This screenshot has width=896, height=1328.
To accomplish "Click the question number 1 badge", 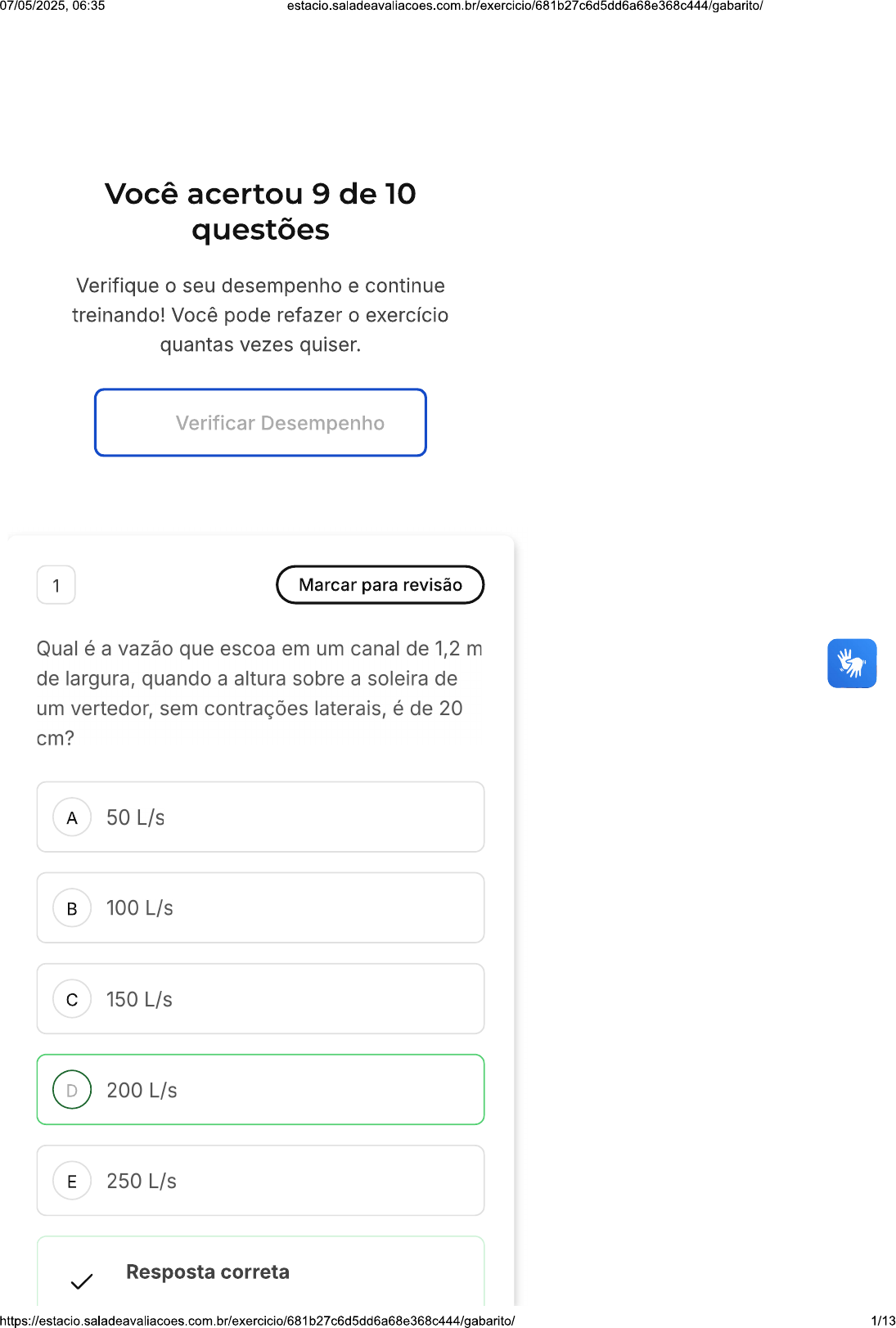I will tap(56, 585).
